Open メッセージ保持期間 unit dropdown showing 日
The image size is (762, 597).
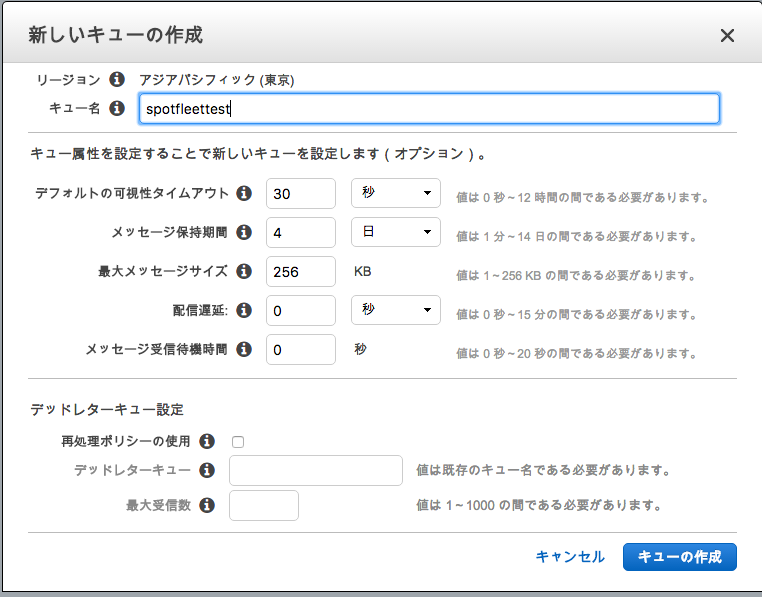(x=396, y=232)
